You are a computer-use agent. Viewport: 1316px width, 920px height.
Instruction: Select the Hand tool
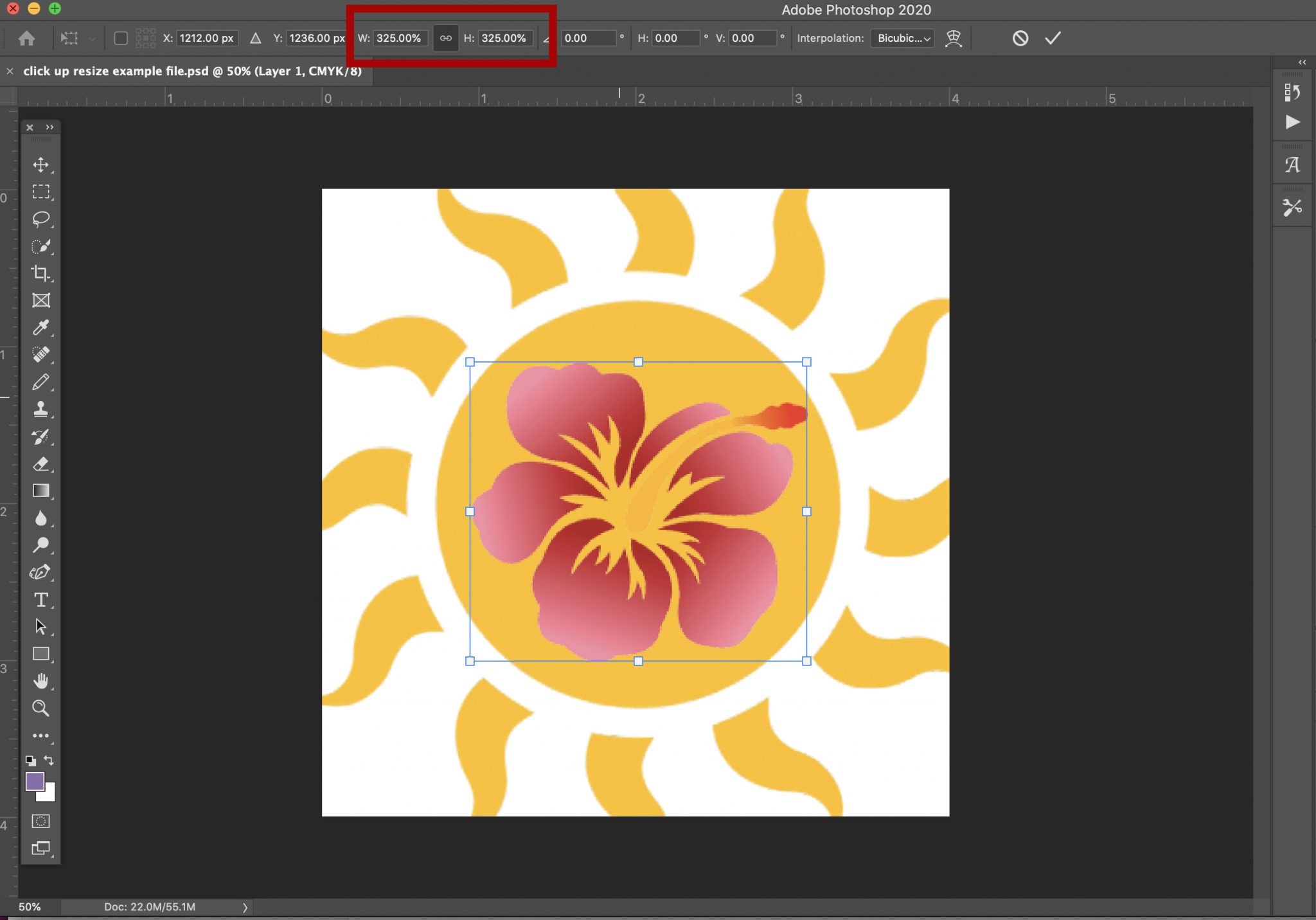pos(41,681)
